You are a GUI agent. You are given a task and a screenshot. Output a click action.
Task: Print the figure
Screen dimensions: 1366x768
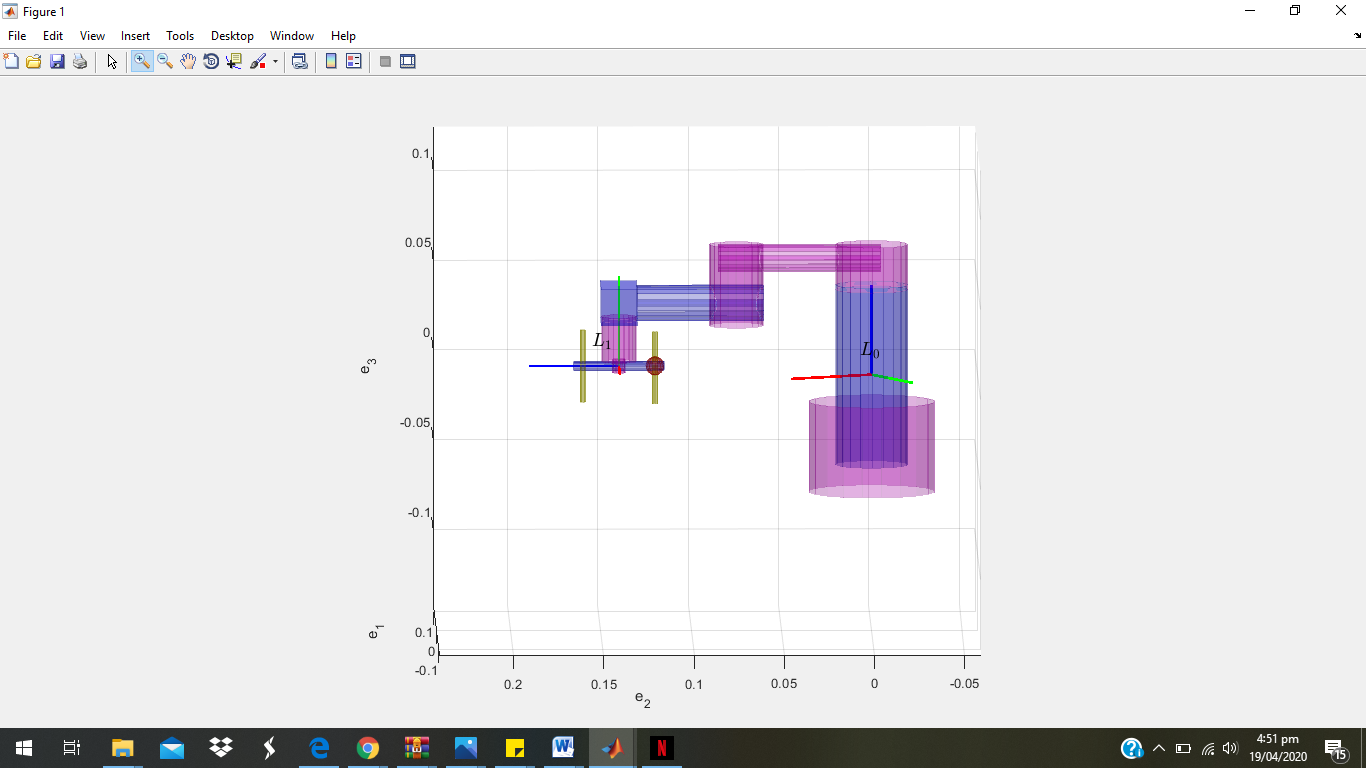[79, 61]
